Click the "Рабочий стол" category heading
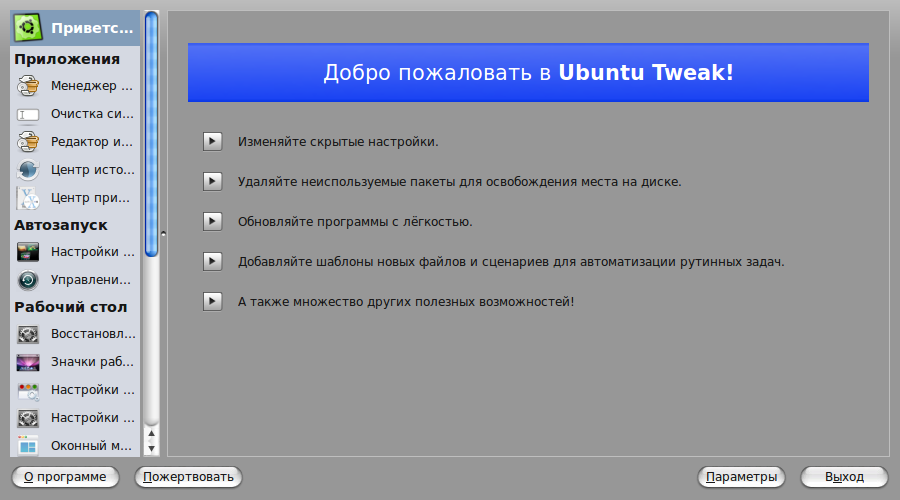The image size is (900, 500). click(71, 307)
